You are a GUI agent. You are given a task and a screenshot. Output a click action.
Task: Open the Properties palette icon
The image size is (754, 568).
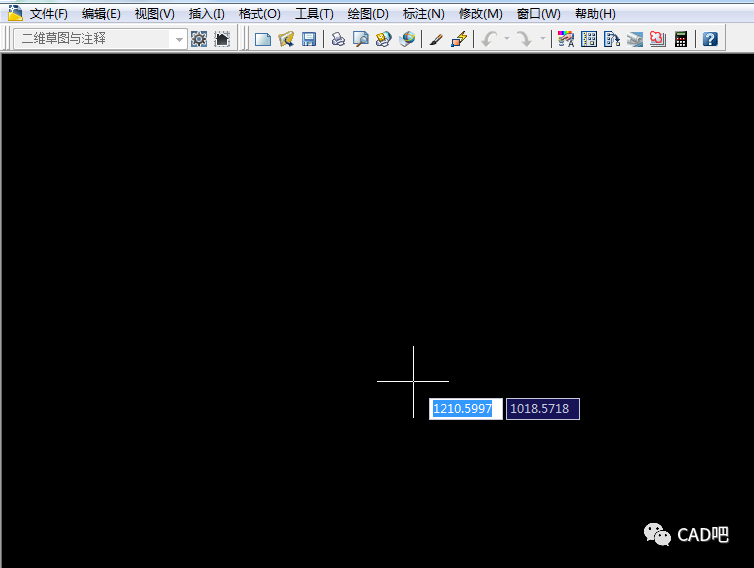(x=566, y=39)
